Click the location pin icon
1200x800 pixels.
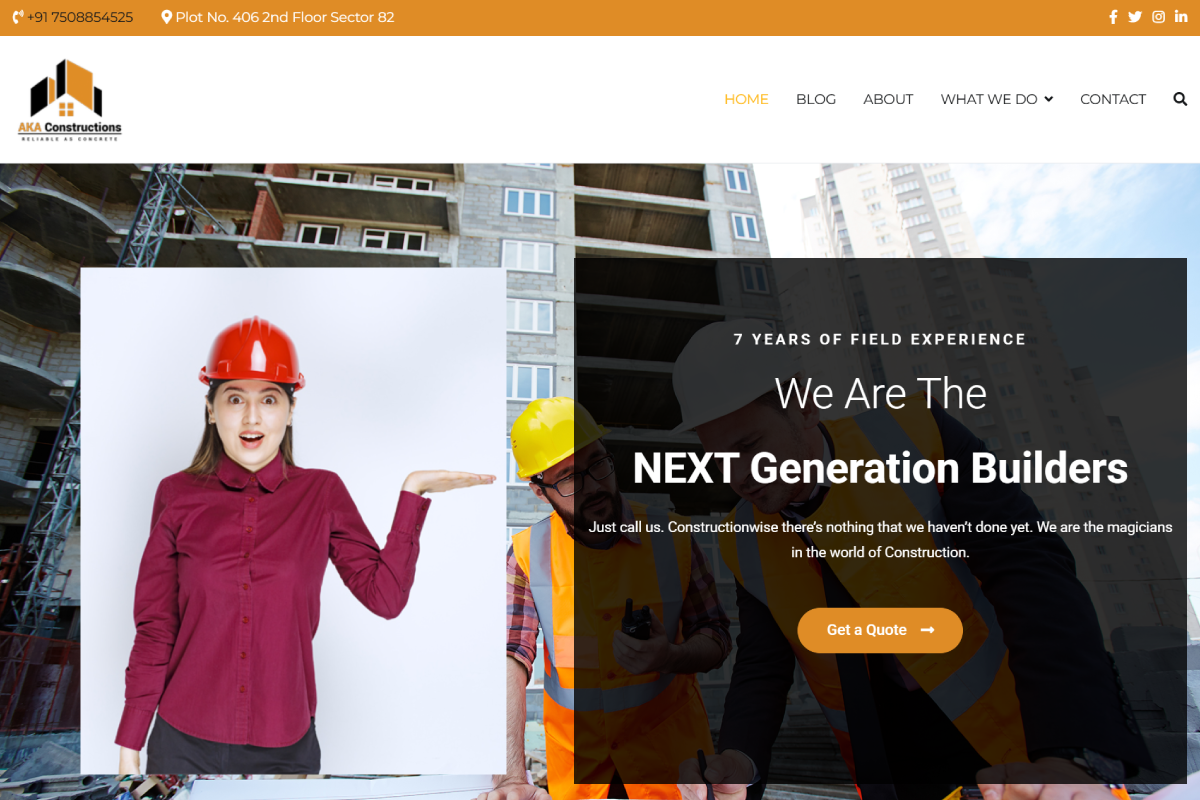point(166,17)
